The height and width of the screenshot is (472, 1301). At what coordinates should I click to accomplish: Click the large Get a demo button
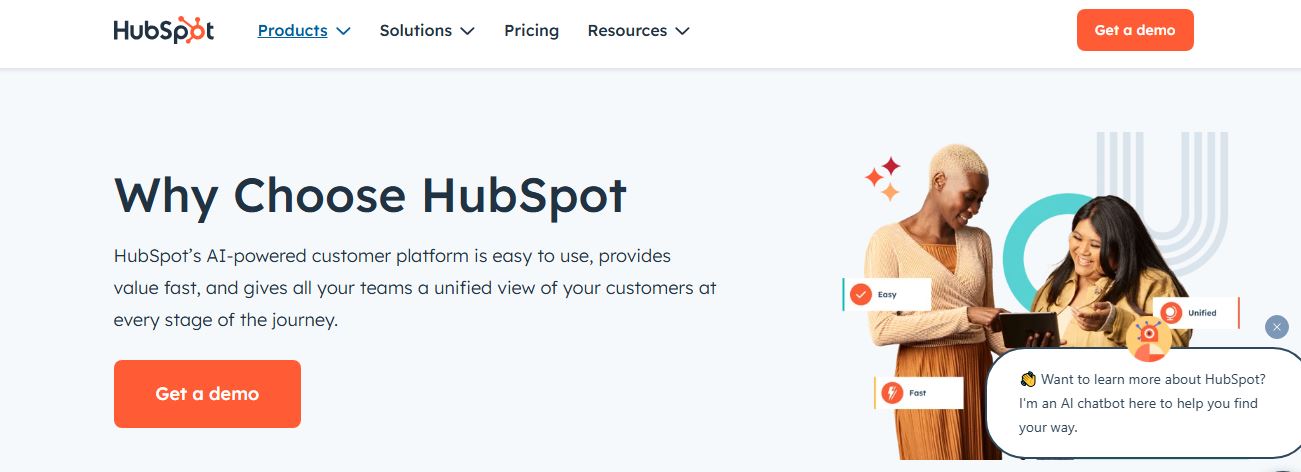click(x=207, y=394)
